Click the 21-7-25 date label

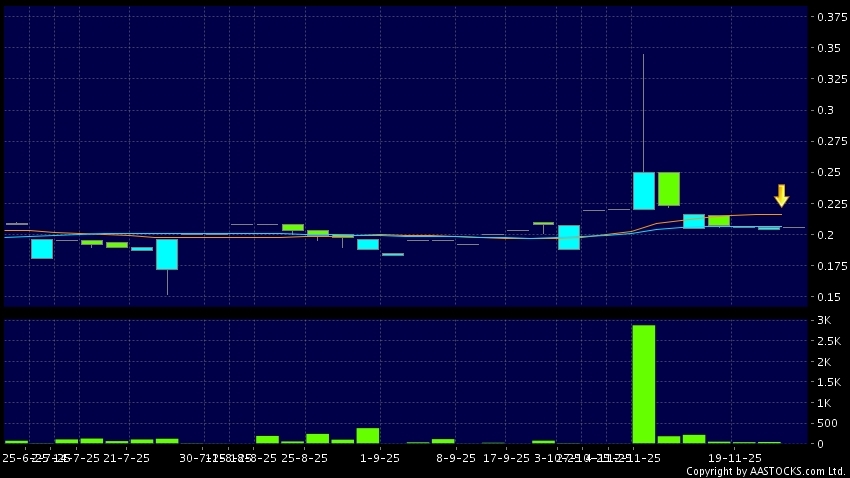pyautogui.click(x=127, y=457)
